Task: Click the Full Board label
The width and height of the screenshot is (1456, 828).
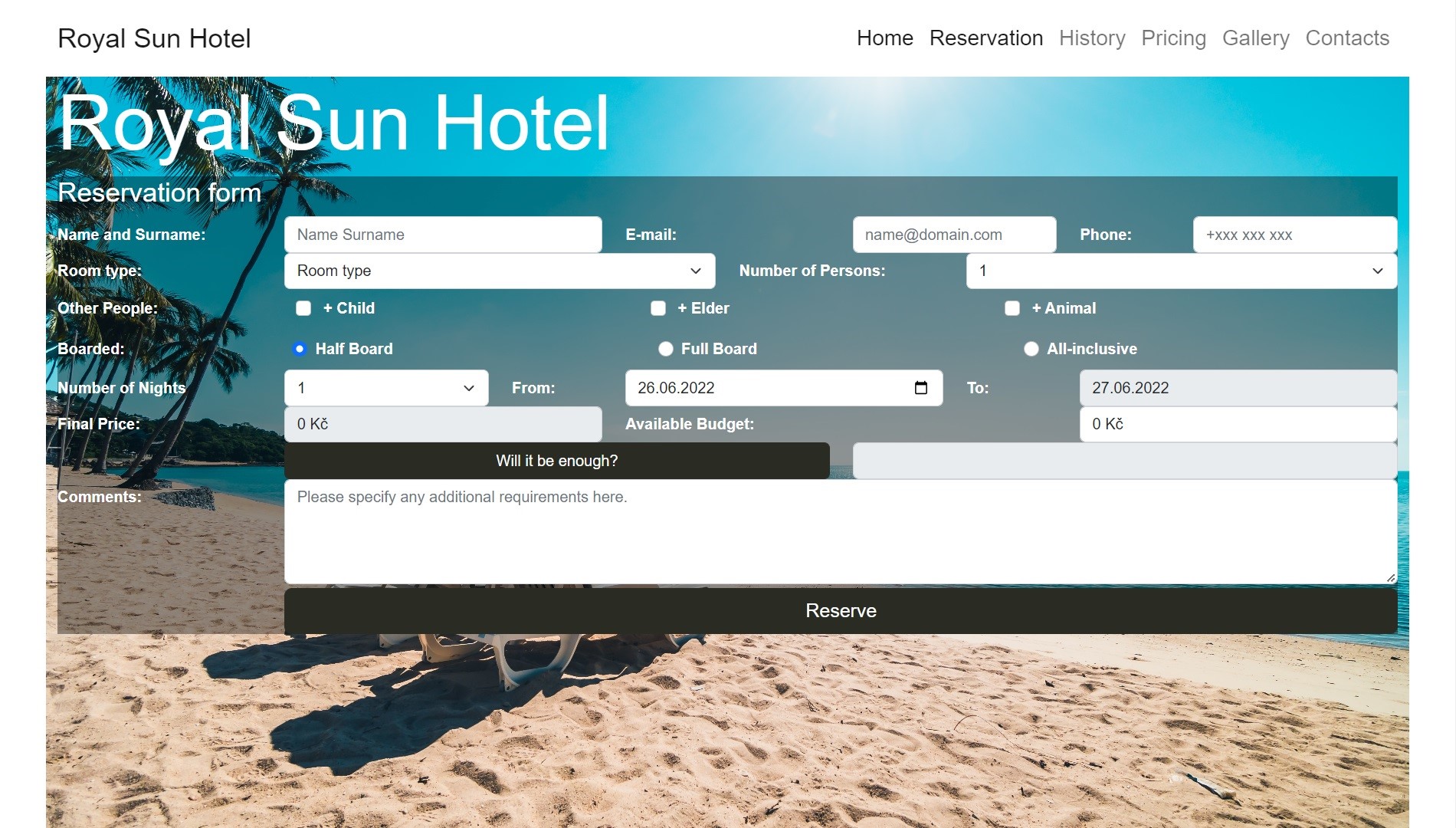Action: coord(719,349)
